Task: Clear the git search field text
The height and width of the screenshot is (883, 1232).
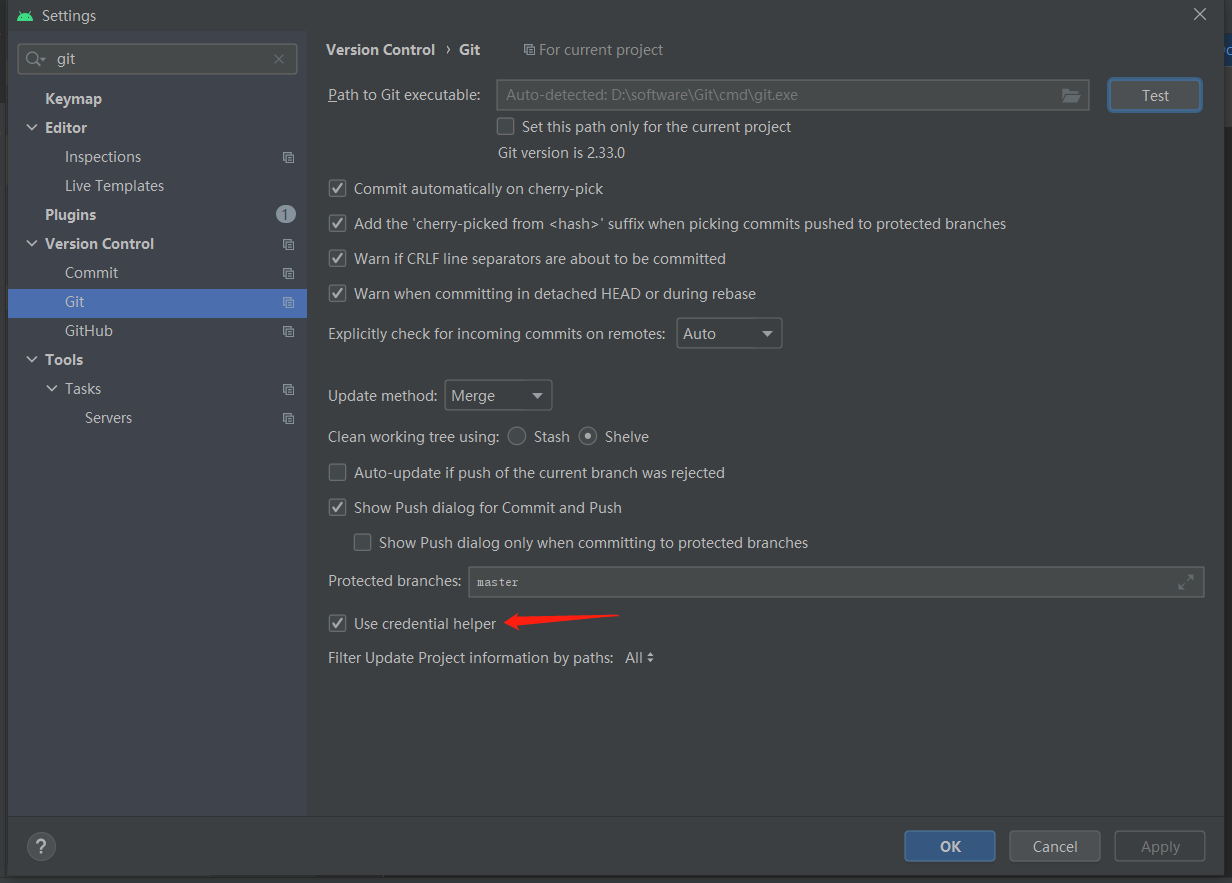Action: pos(279,59)
